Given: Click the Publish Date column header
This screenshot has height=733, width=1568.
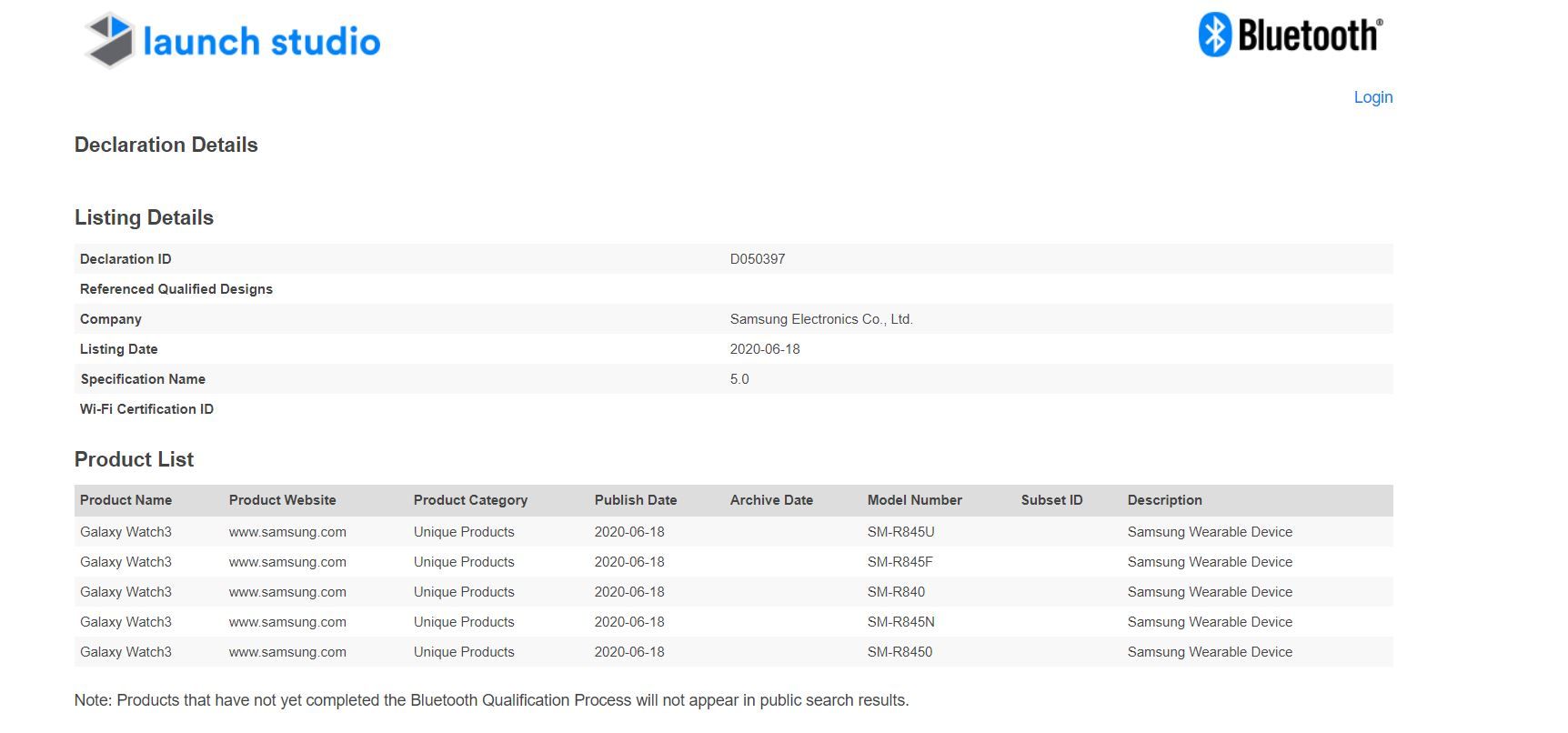Looking at the screenshot, I should pyautogui.click(x=636, y=500).
